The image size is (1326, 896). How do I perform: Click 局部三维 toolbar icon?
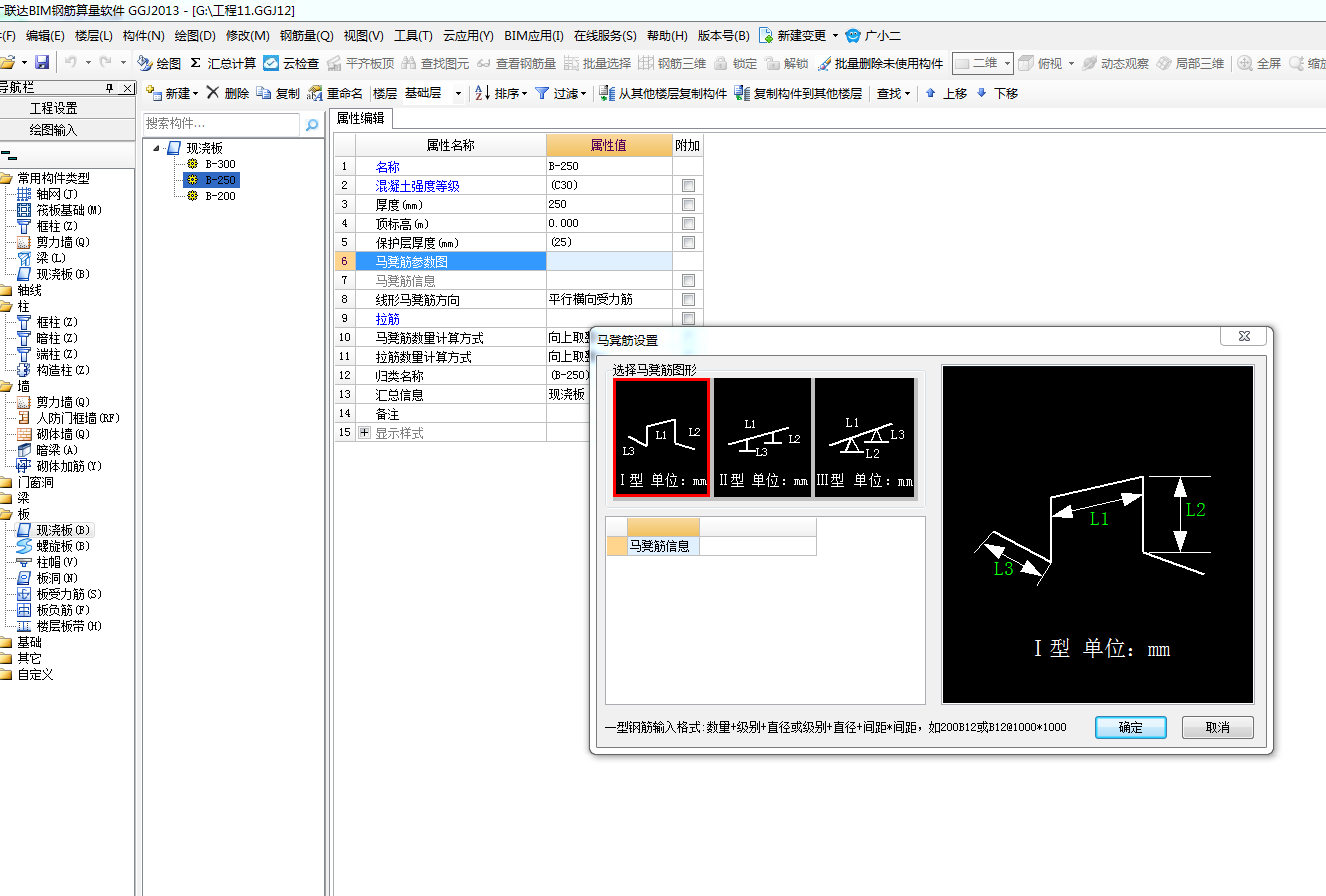click(1190, 63)
